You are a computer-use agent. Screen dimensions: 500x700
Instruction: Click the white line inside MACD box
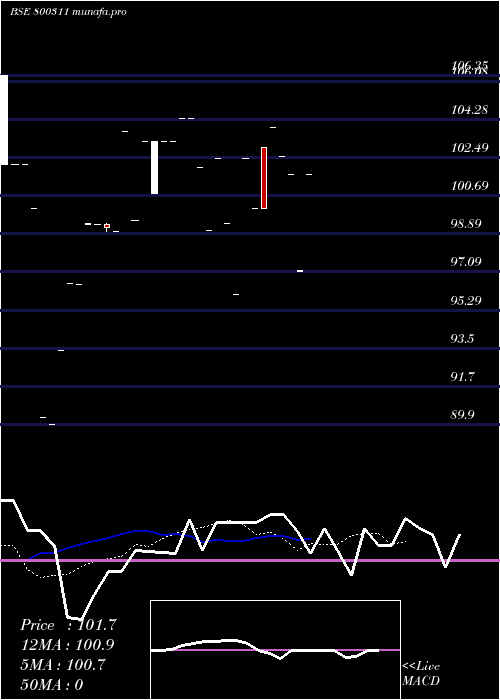coord(265,649)
